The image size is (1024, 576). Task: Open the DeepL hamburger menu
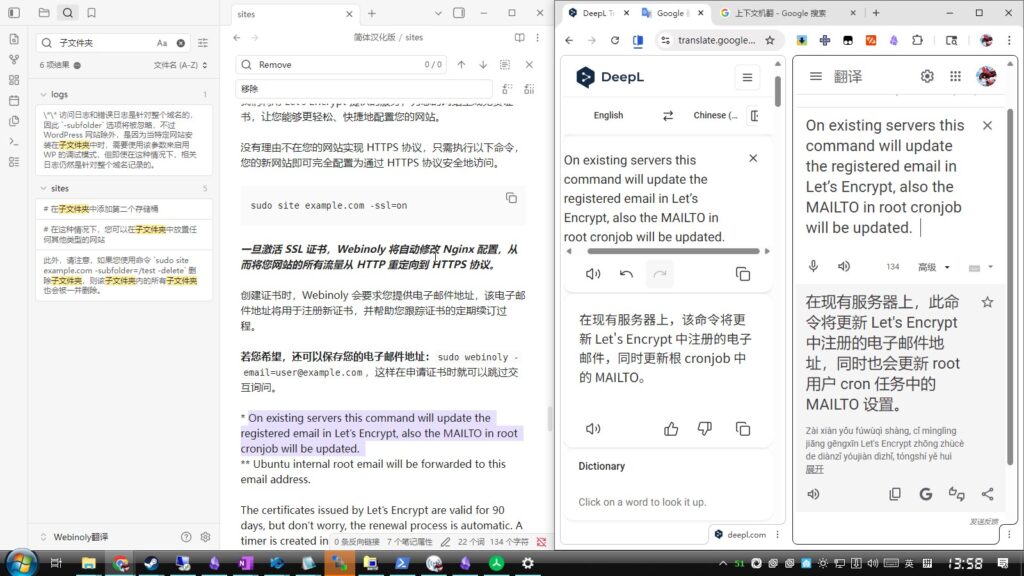click(746, 77)
